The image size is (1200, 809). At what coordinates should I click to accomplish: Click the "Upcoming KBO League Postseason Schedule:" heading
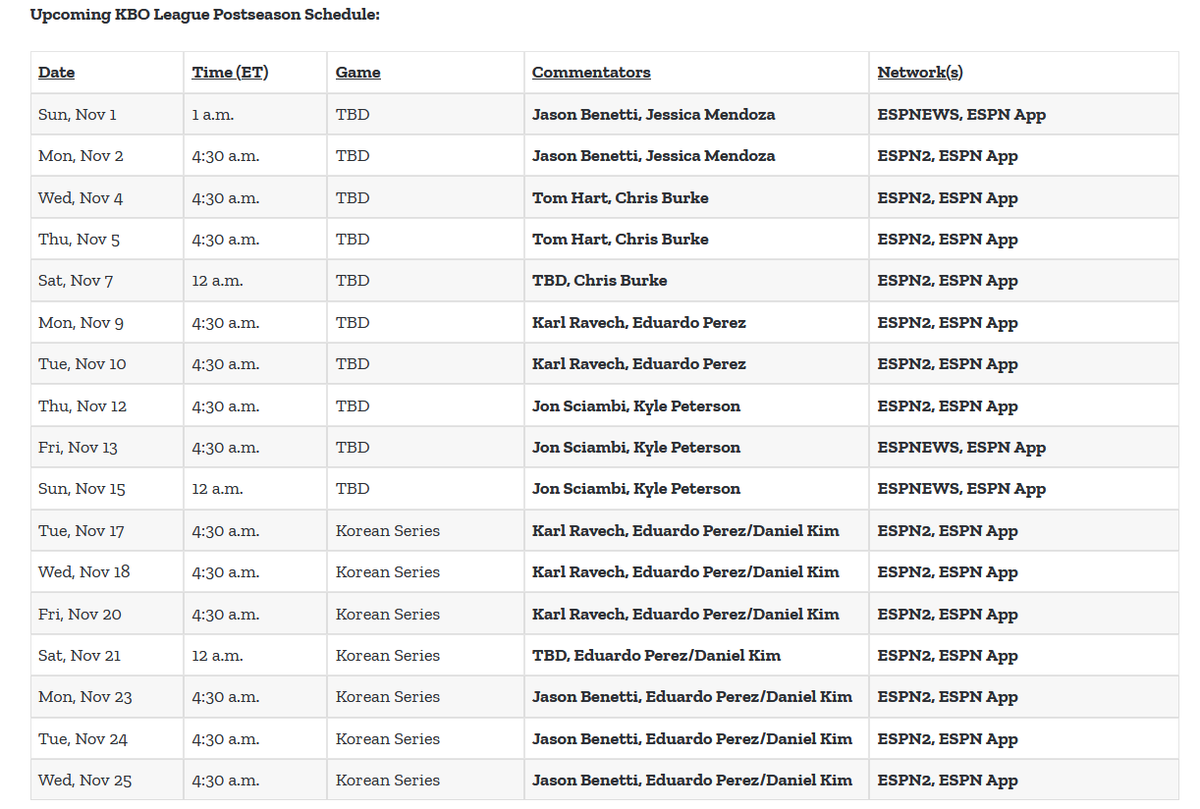(205, 15)
